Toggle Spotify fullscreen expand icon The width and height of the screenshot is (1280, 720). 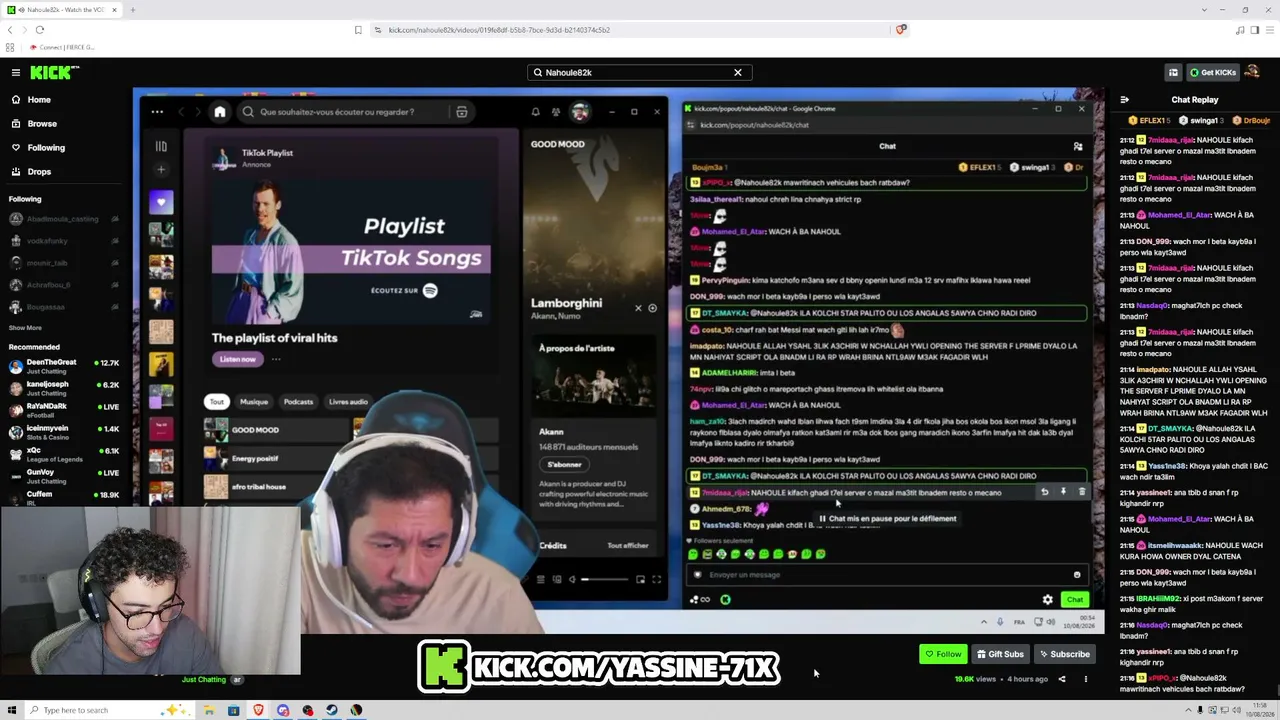pyautogui.click(x=656, y=579)
